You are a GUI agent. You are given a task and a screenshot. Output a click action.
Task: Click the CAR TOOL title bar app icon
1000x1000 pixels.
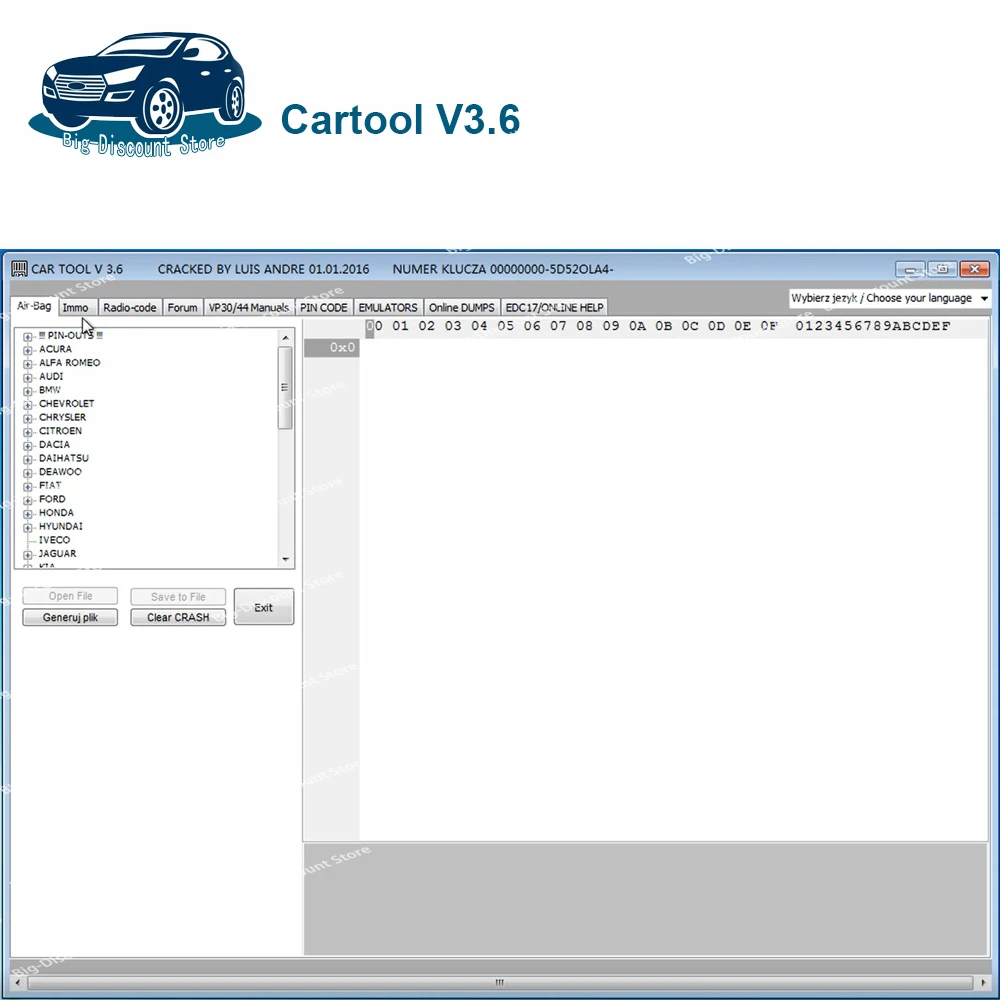[x=19, y=268]
